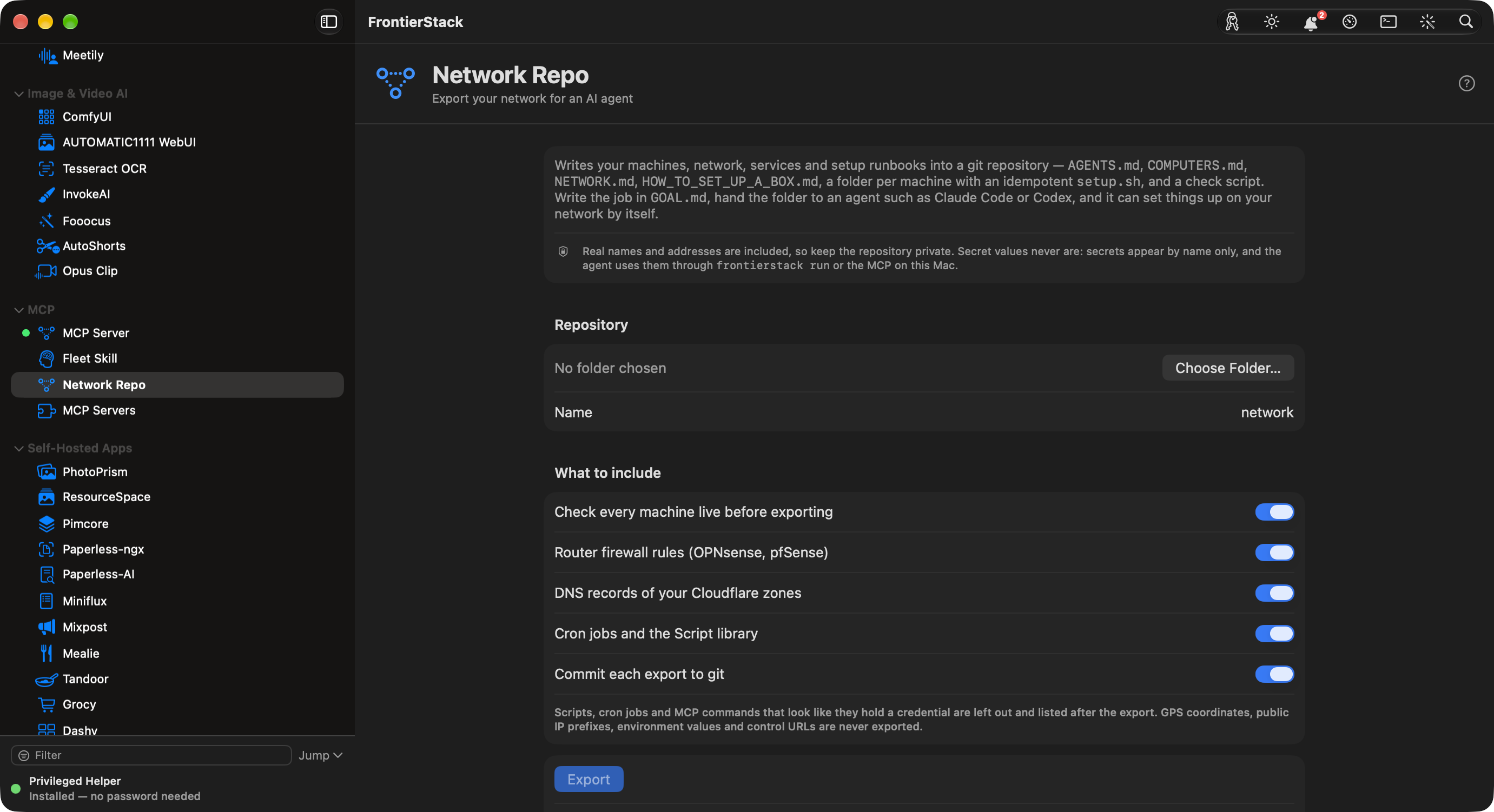The image size is (1494, 812).
Task: Click the Choose Folder… button
Action: click(x=1228, y=368)
